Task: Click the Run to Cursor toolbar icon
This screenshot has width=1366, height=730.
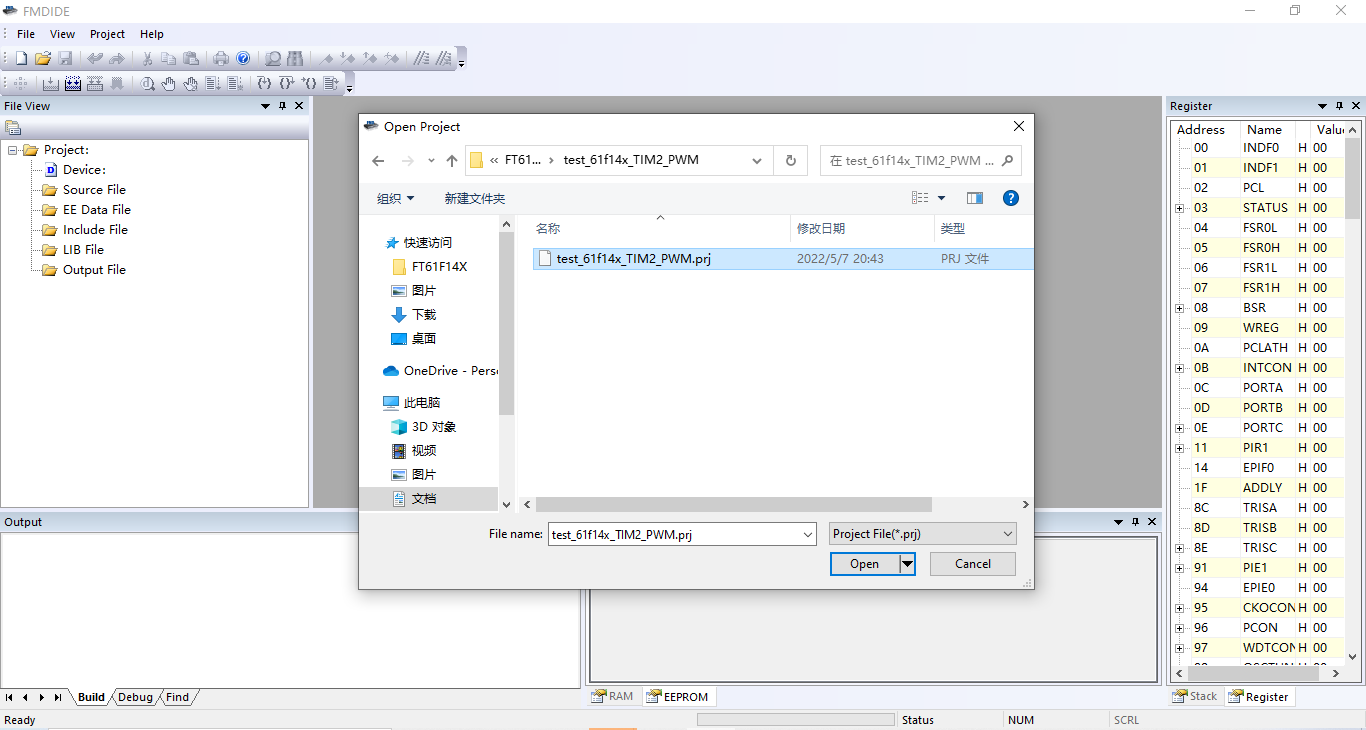Action: click(331, 84)
